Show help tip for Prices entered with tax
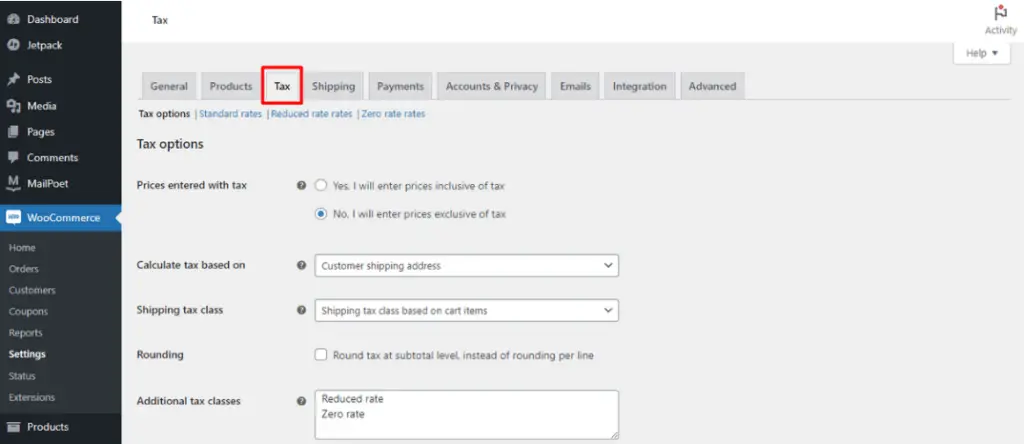The width and height of the screenshot is (1024, 444). point(301,185)
